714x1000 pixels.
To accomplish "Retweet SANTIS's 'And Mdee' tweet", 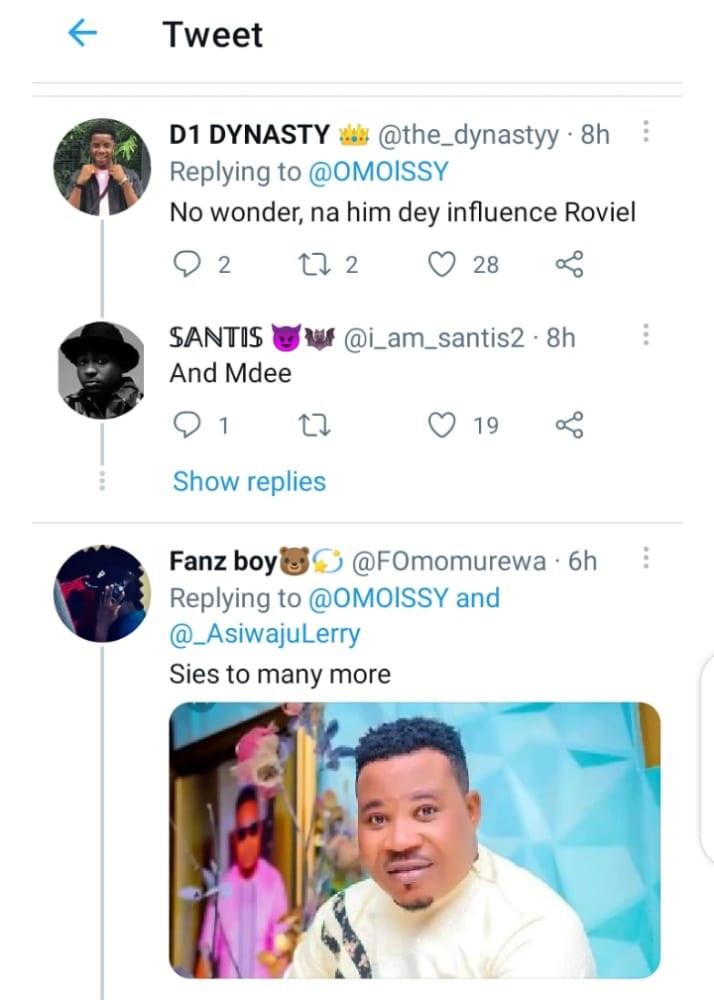I will pos(313,426).
